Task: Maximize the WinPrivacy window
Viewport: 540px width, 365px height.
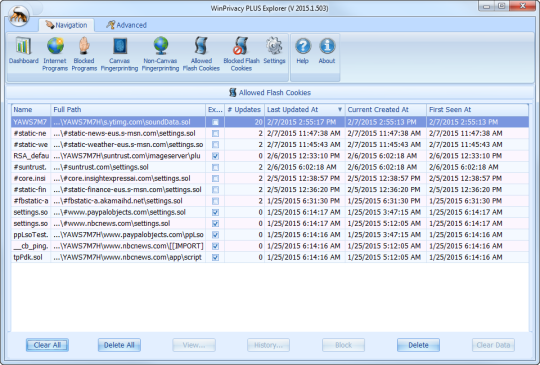Action: 502,6
